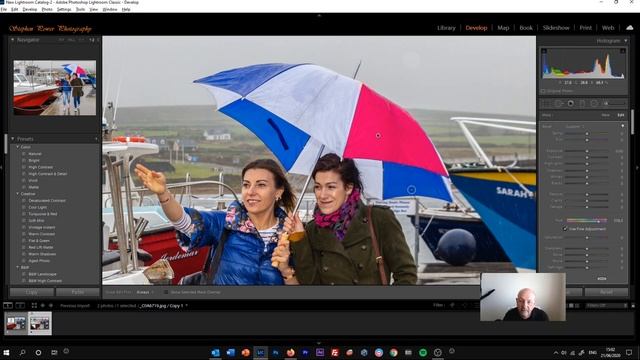Screen dimensions: 640x360
Task: Click the cloud sync status icon
Action: pos(630,28)
